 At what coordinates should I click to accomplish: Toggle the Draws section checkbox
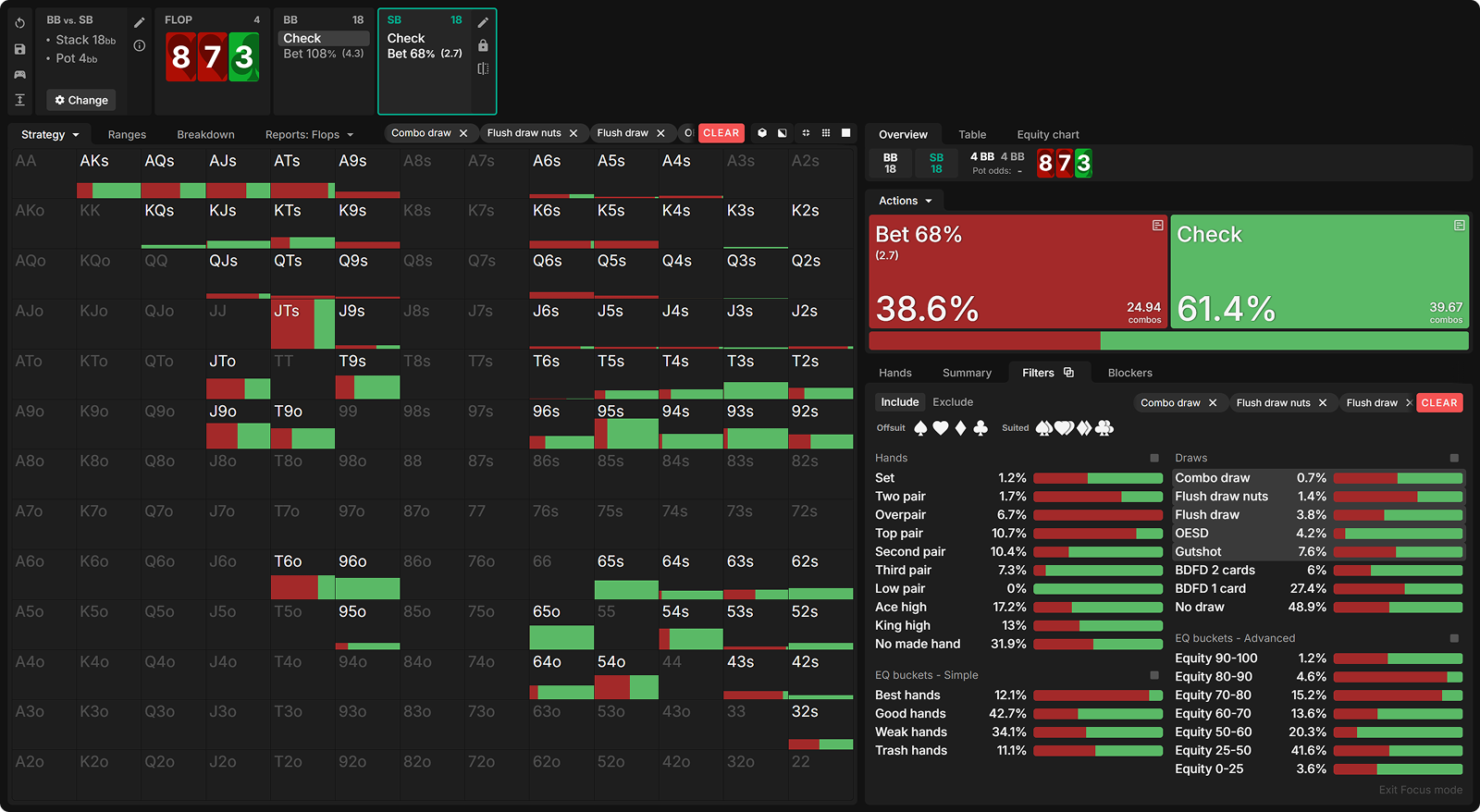1454,458
